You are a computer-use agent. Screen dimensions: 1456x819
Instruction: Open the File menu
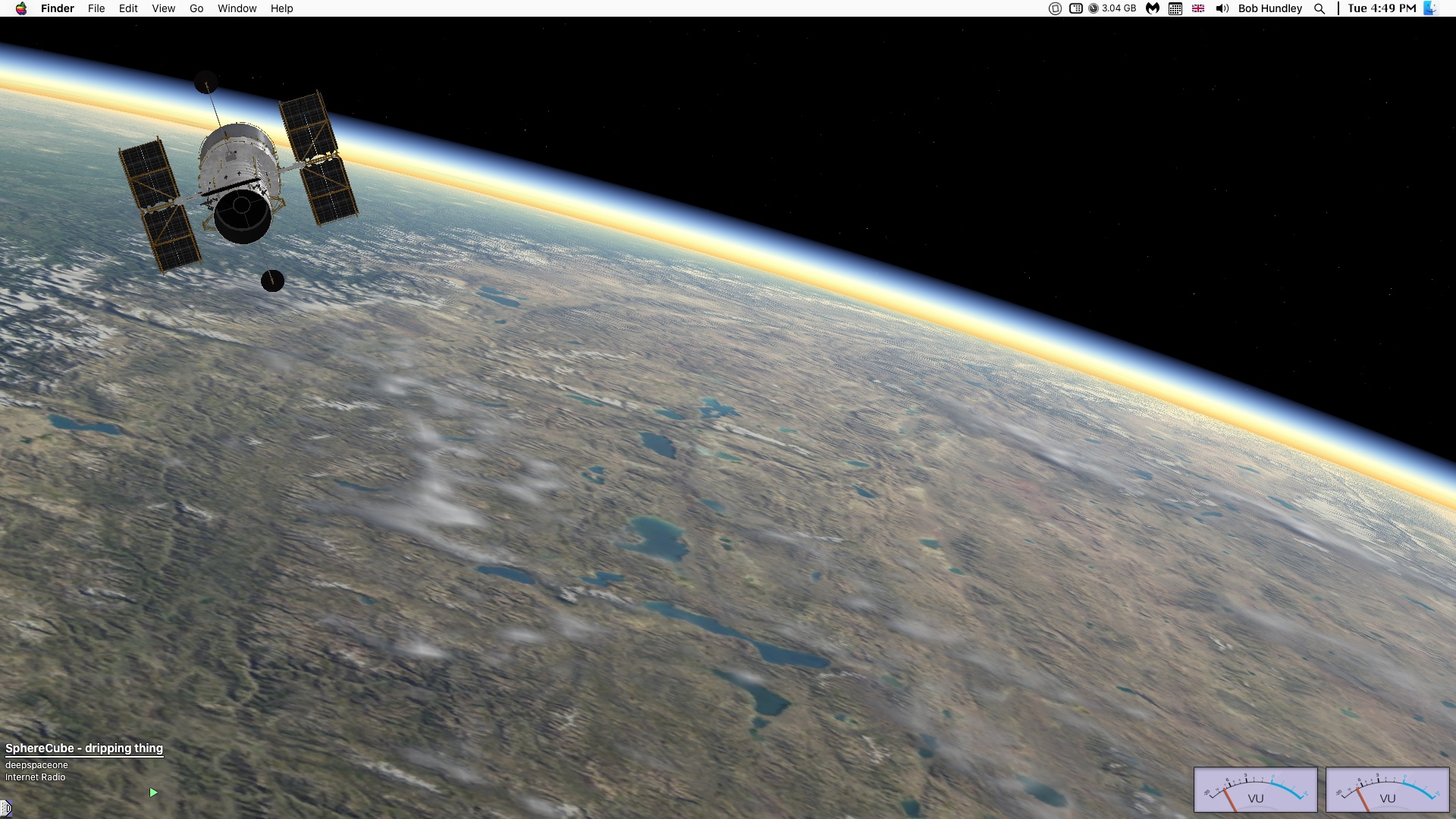[x=96, y=8]
